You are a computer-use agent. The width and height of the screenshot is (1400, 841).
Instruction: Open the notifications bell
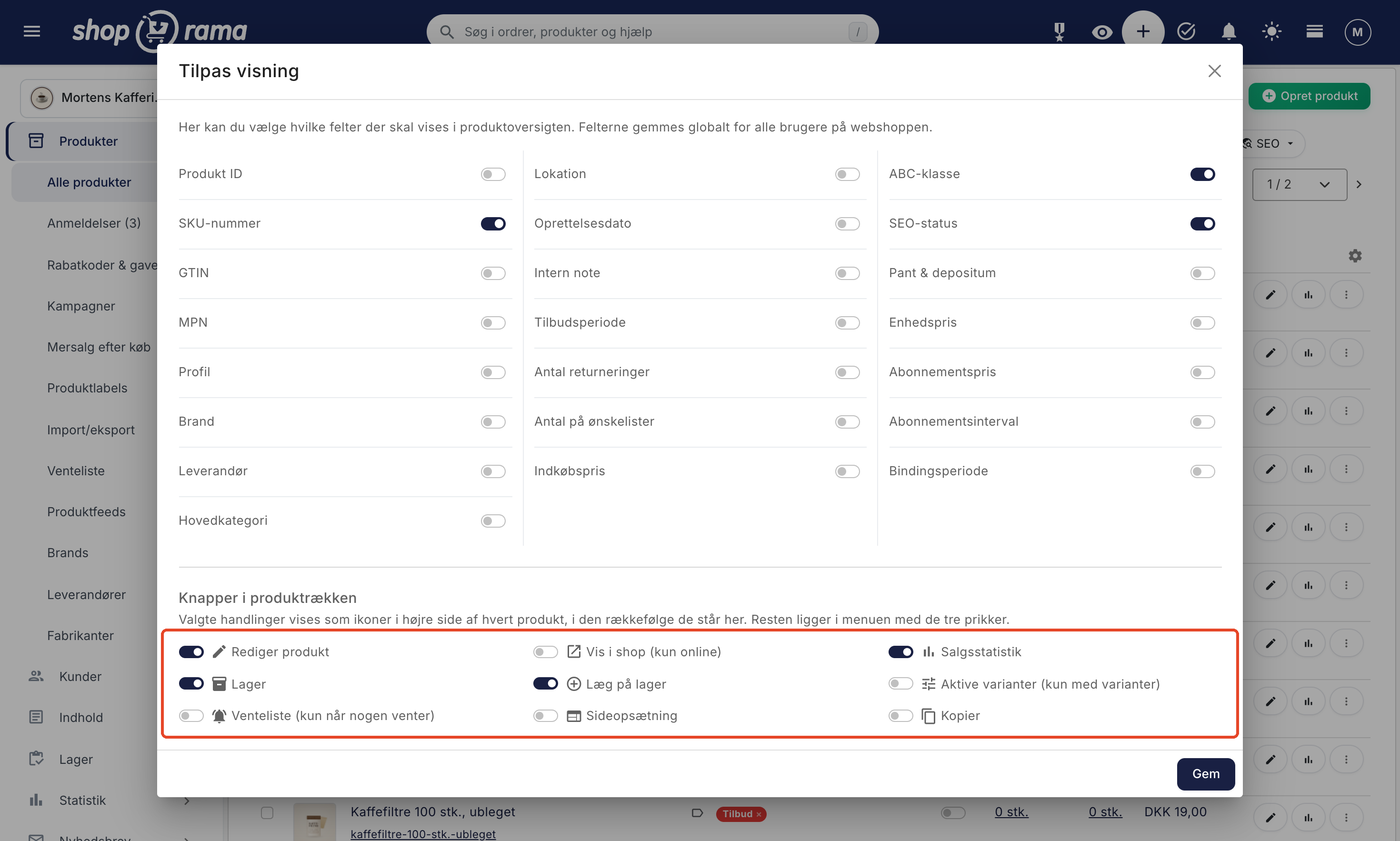[1229, 32]
